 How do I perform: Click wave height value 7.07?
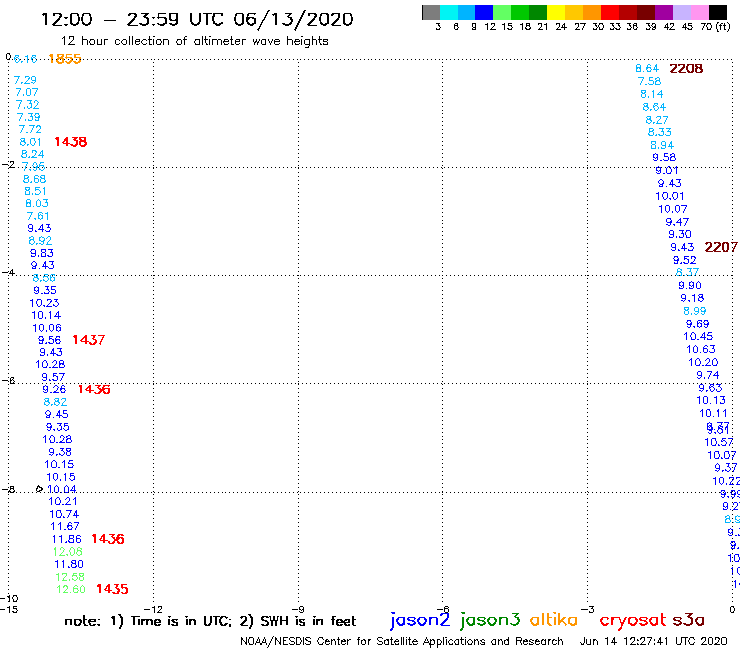(27, 92)
